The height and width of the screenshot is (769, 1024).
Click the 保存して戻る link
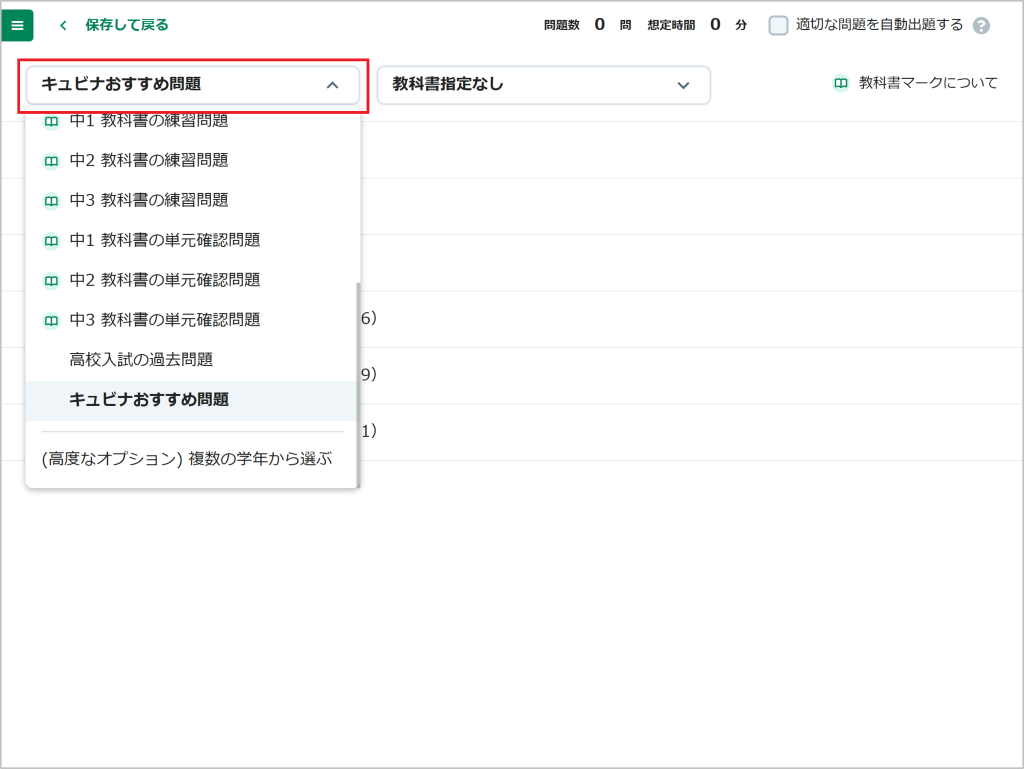click(x=127, y=25)
